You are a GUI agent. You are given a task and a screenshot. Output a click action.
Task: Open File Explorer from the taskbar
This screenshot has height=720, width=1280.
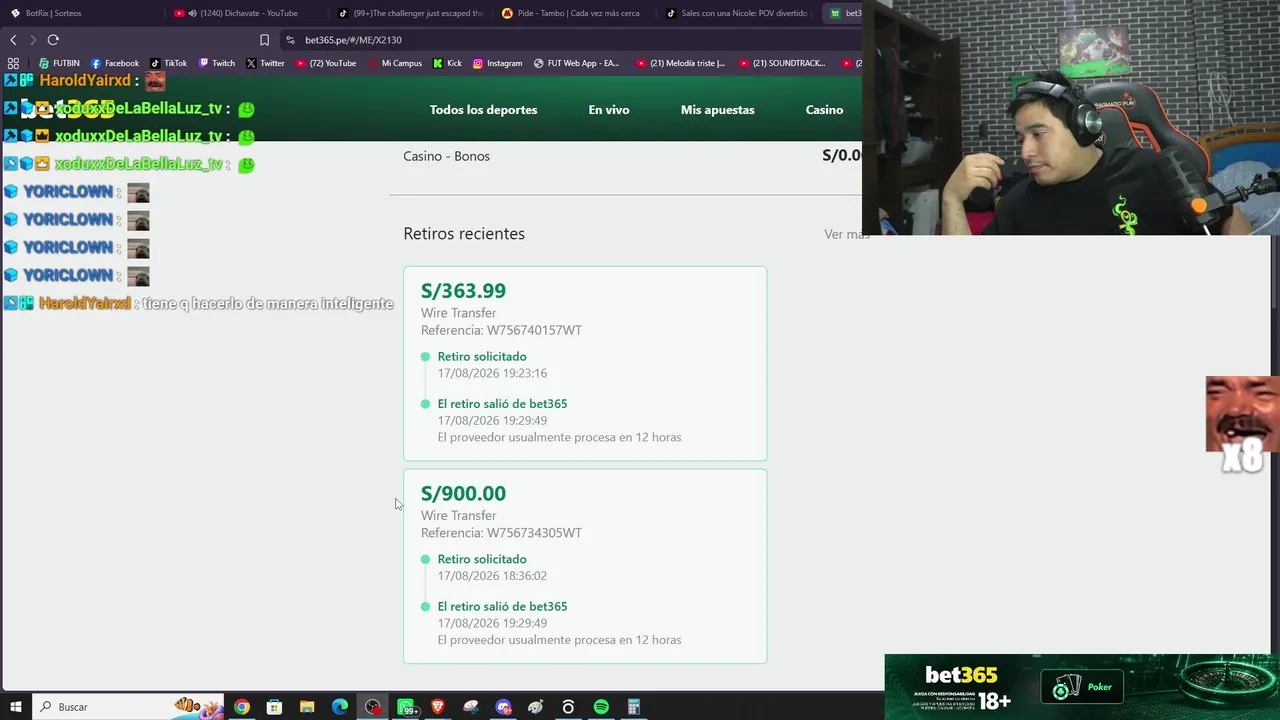(307, 707)
